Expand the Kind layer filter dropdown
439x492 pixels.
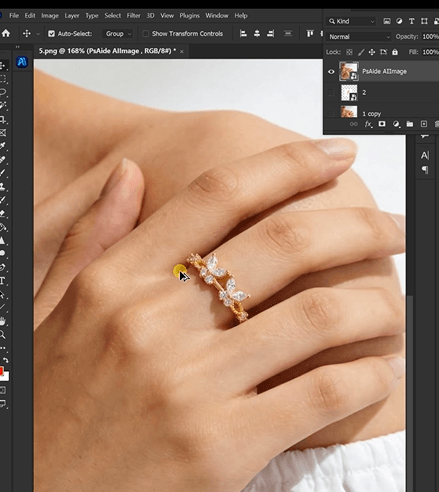(351, 21)
